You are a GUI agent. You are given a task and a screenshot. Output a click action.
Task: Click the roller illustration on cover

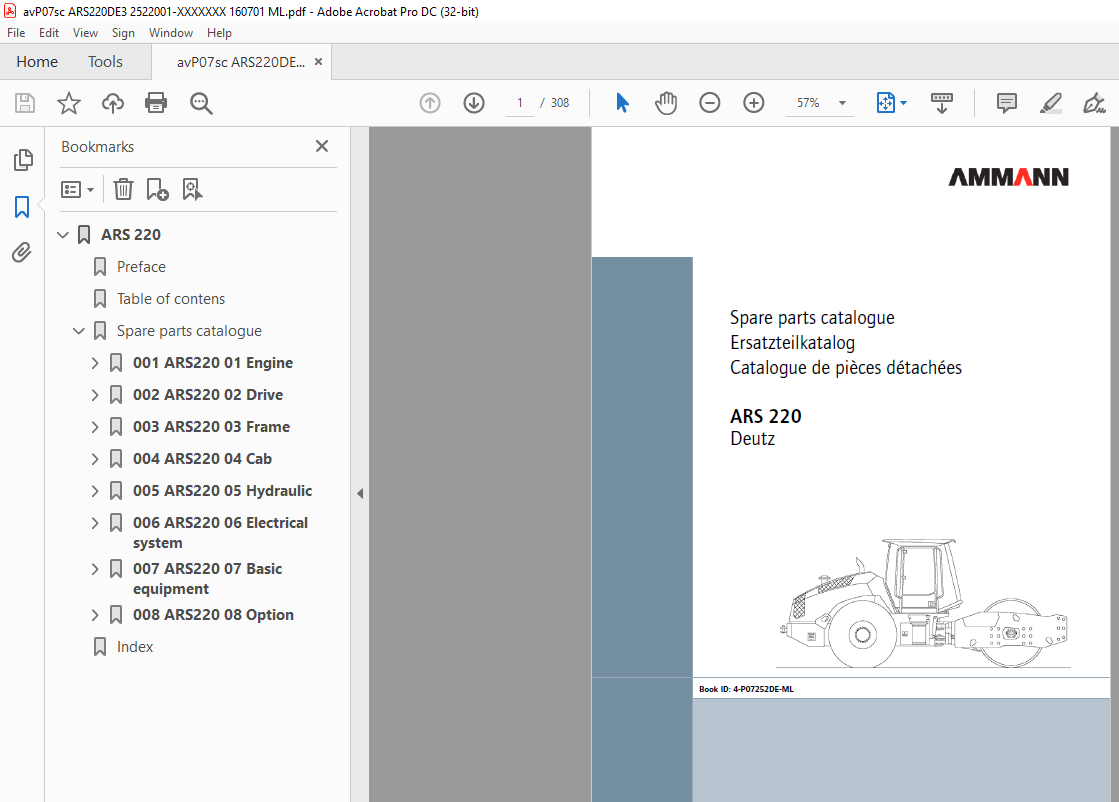click(924, 604)
